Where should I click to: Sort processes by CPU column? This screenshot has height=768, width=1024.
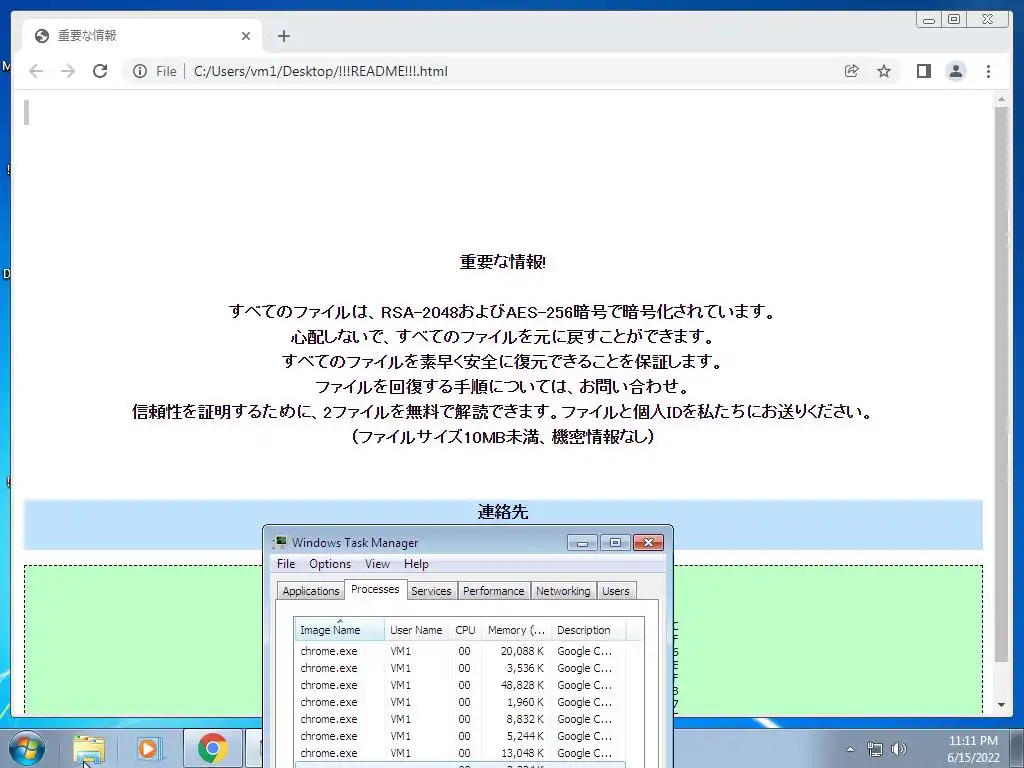coord(465,630)
